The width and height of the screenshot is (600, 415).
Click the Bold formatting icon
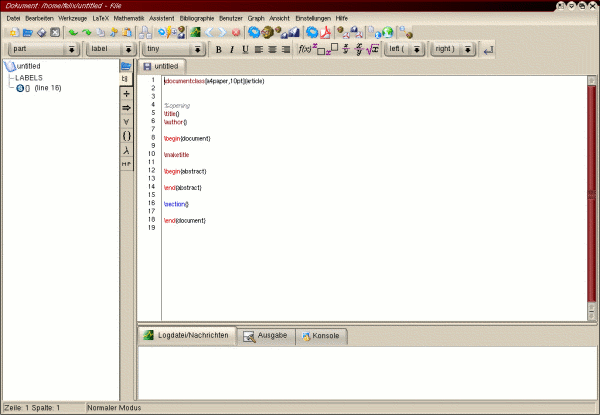click(219, 49)
